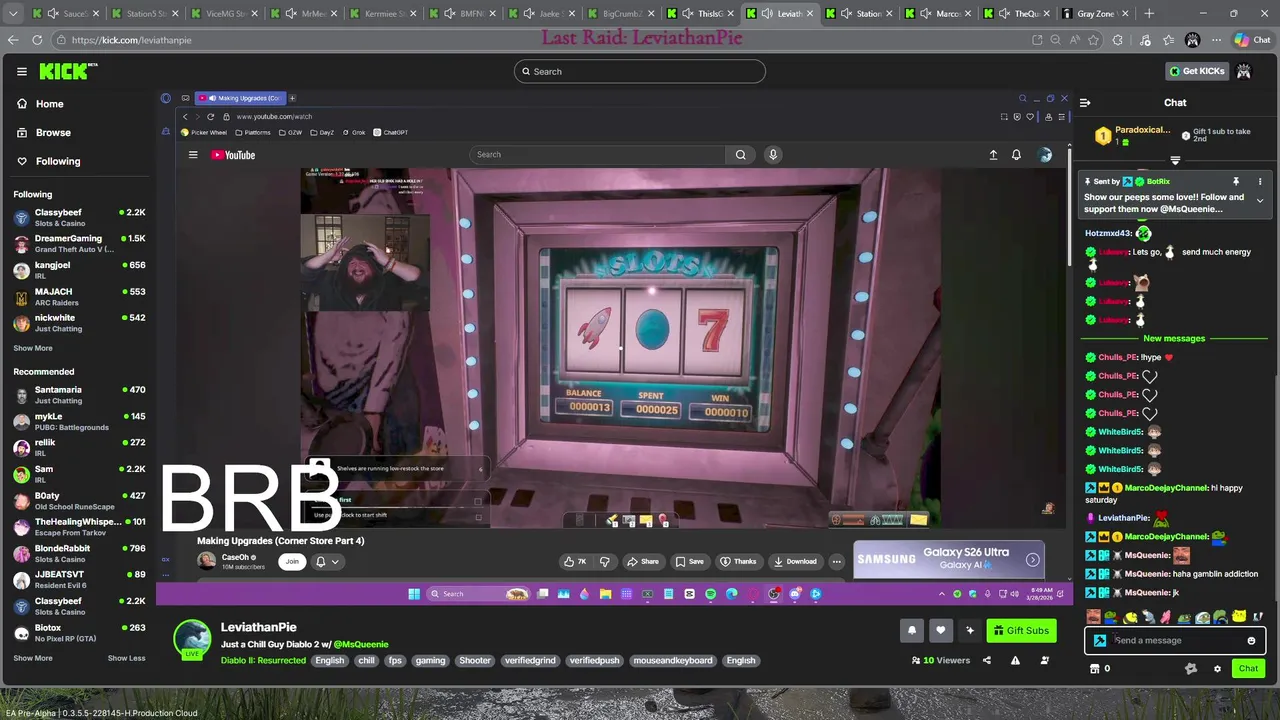Viewport: 1280px width, 720px height.
Task: Click Diablo II: Resurrected category link
Action: coord(263,660)
